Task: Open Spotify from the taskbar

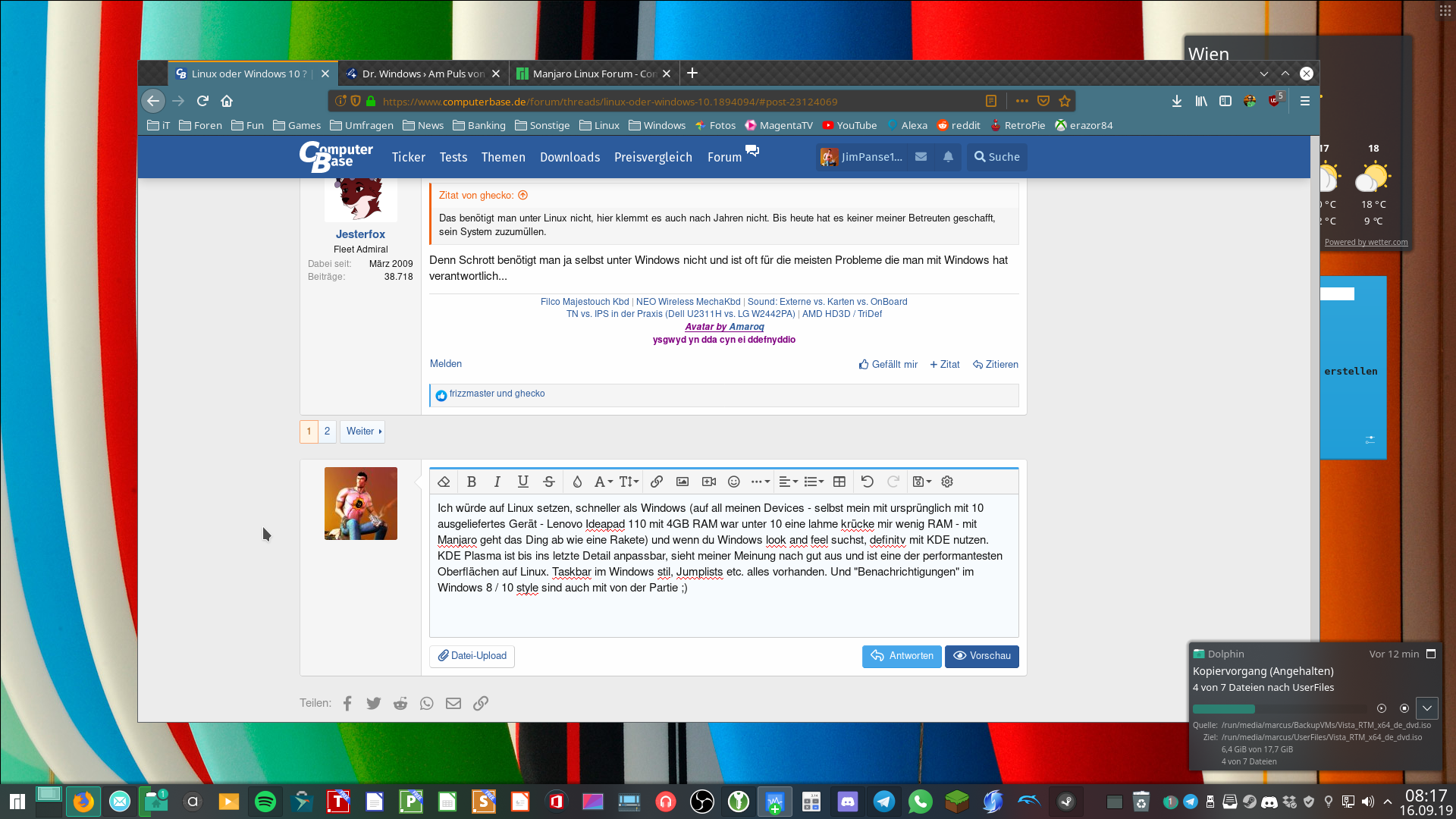Action: click(265, 802)
